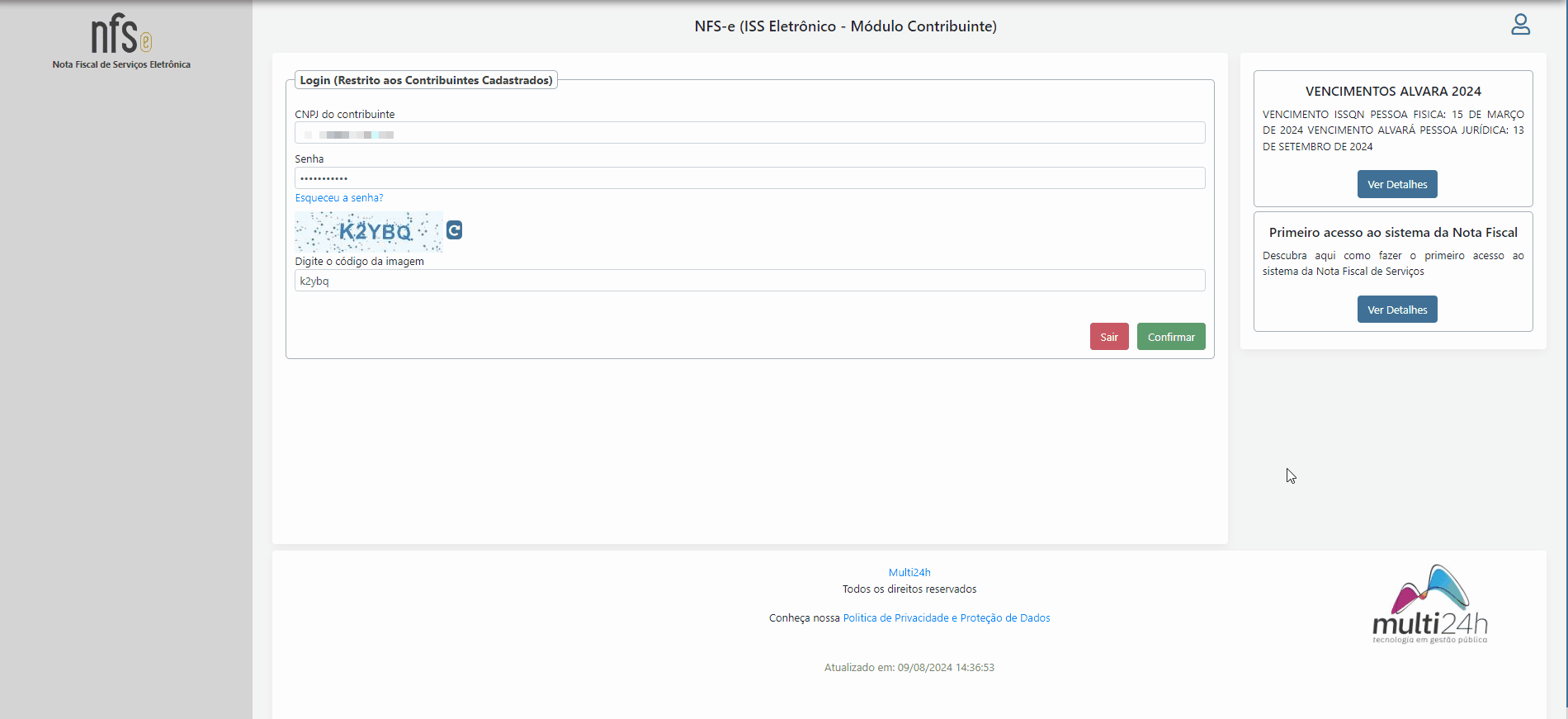Click the user profile icon
This screenshot has height=719, width=1568.
1520,25
